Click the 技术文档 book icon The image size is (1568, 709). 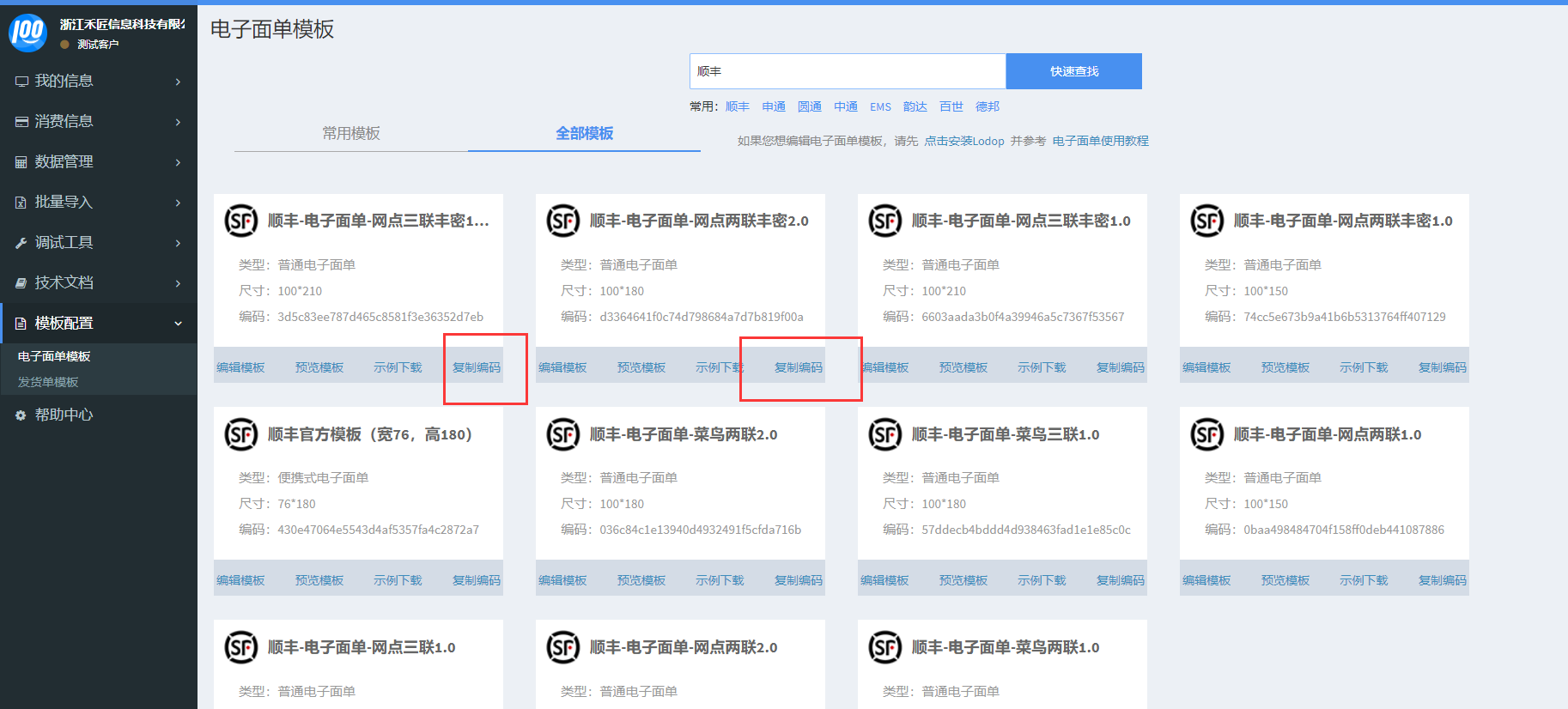[21, 283]
